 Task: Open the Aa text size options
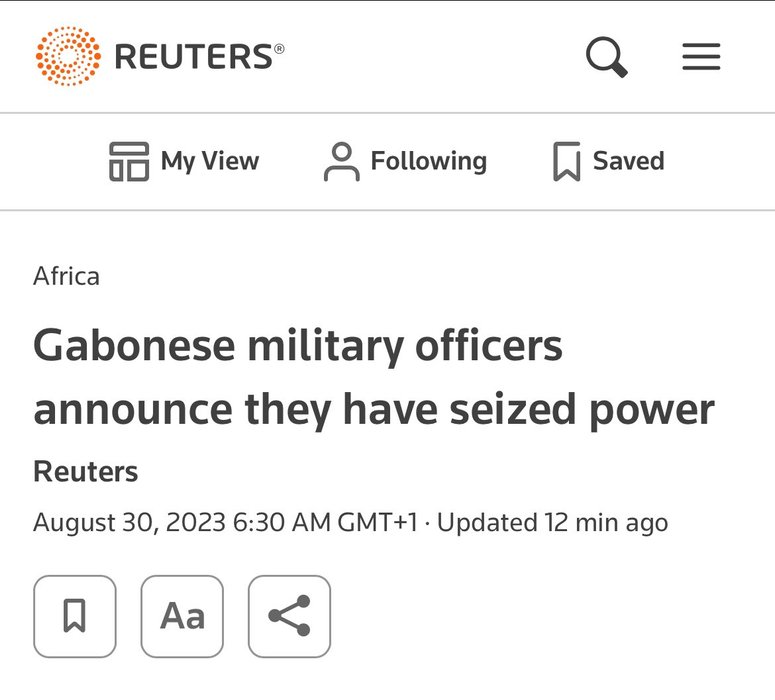click(182, 616)
